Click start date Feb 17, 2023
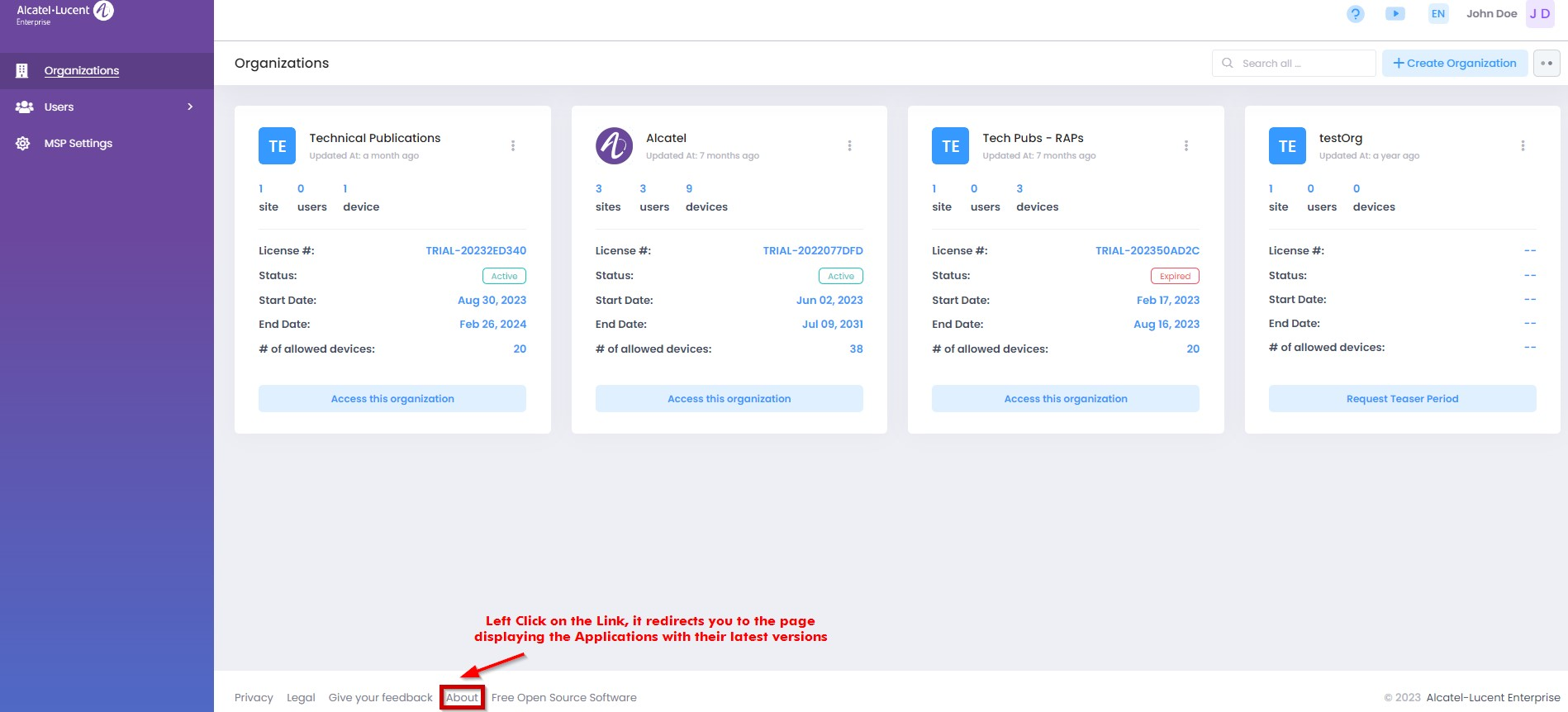Viewport: 1568px width, 712px height. coord(1167,301)
